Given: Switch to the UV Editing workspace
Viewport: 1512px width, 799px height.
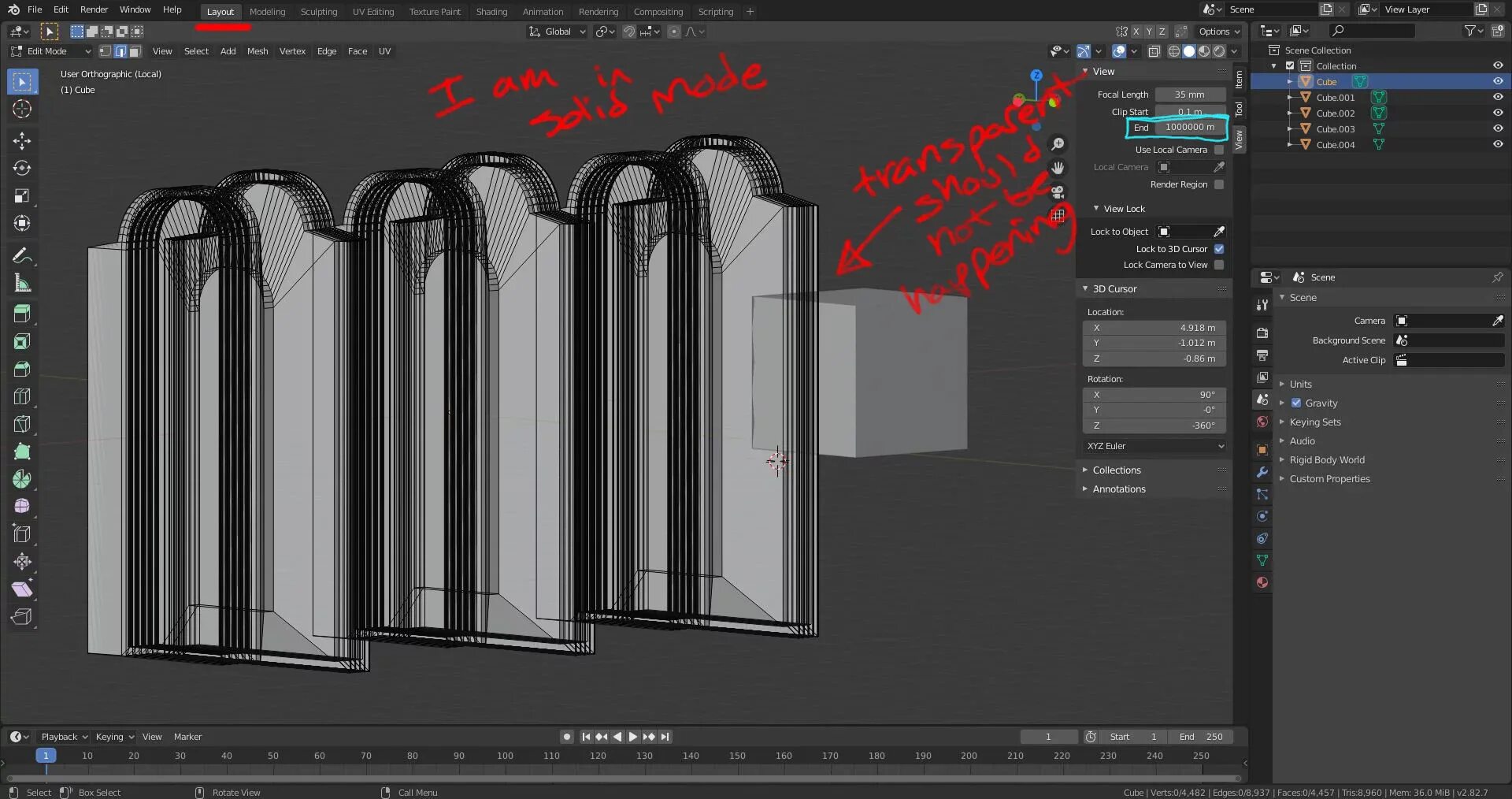Looking at the screenshot, I should (373, 12).
